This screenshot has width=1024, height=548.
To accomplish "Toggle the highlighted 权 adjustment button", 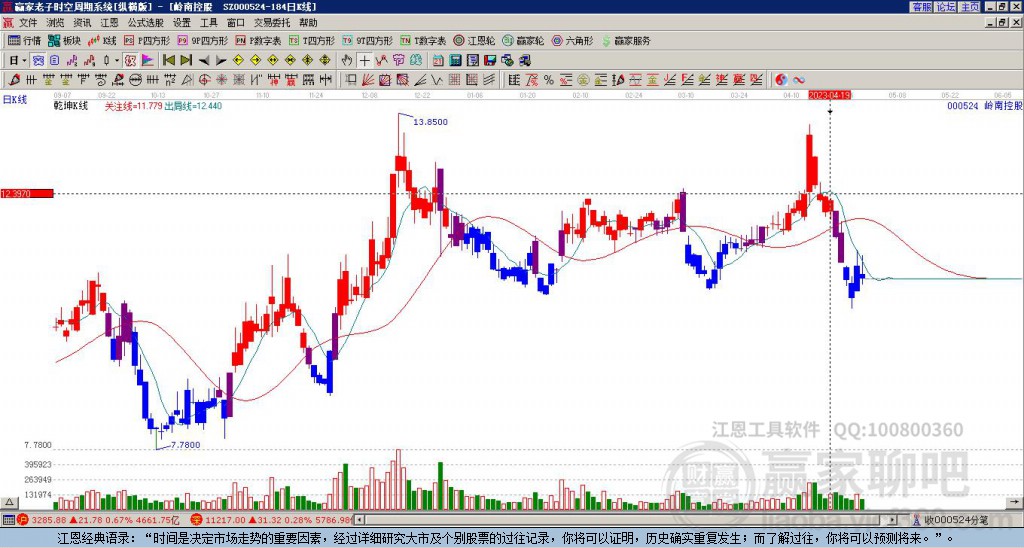I will point(130,60).
